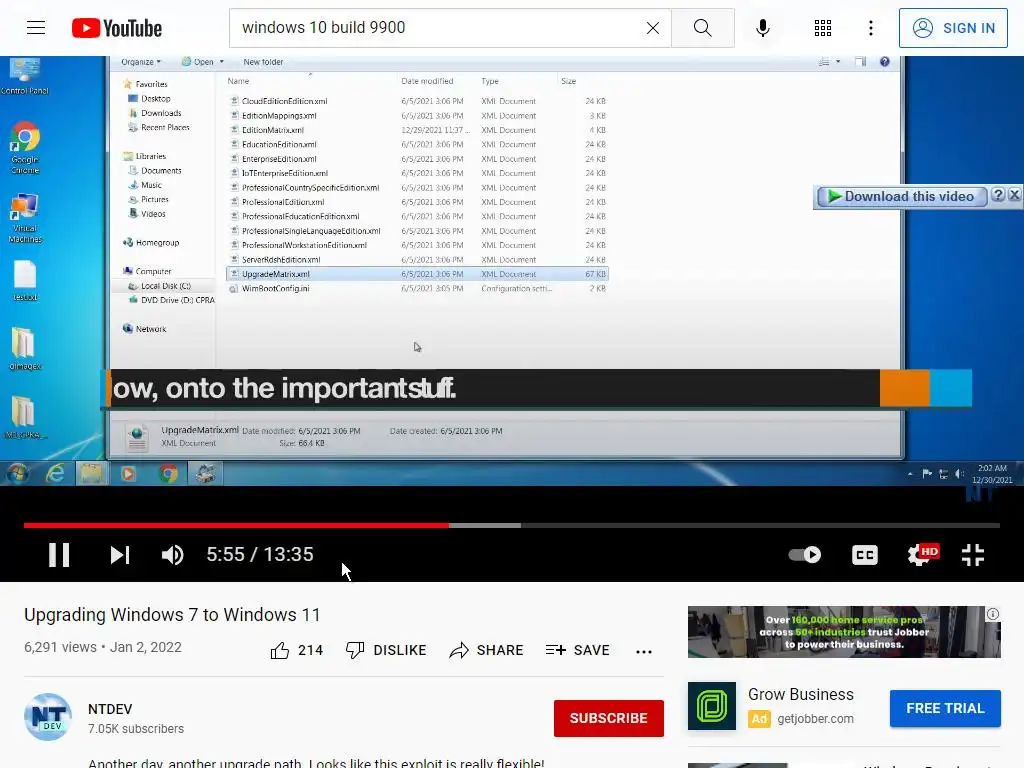Click SAVE to add to playlist

tap(578, 650)
